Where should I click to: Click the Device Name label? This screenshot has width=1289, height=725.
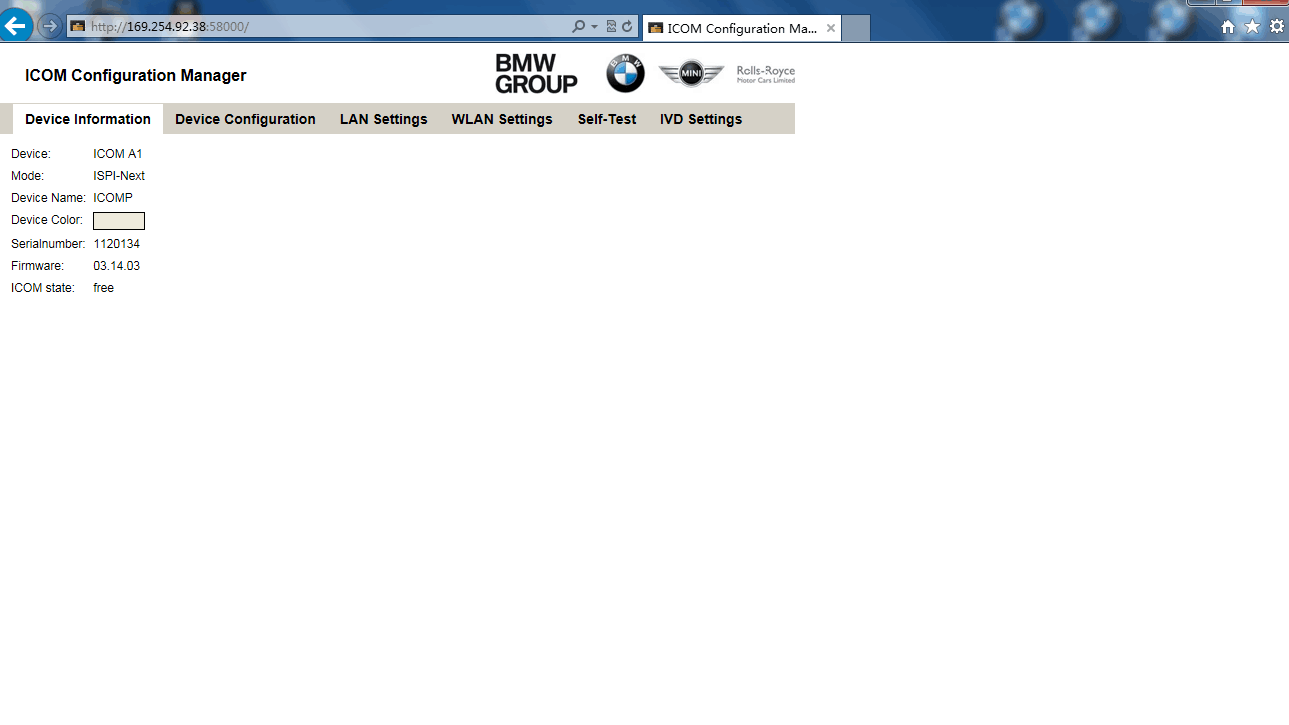point(48,198)
